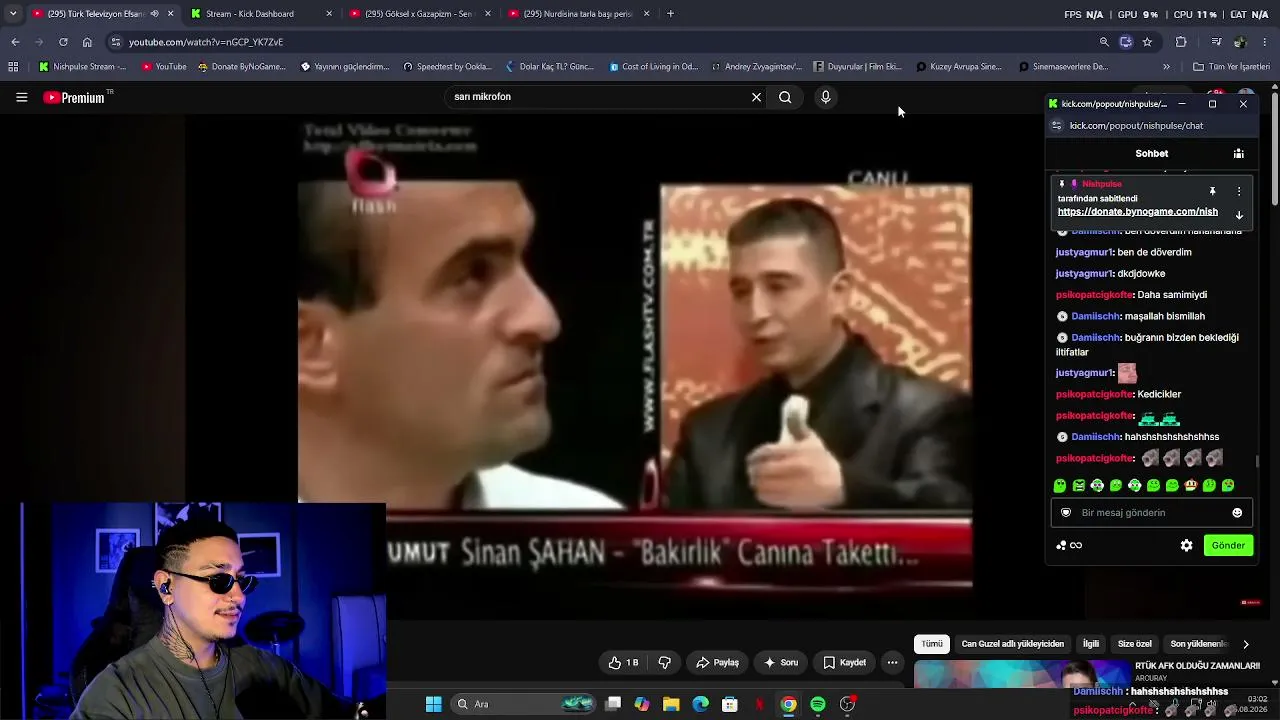
Task: Select the Size özel filter chip
Action: pyautogui.click(x=1135, y=644)
